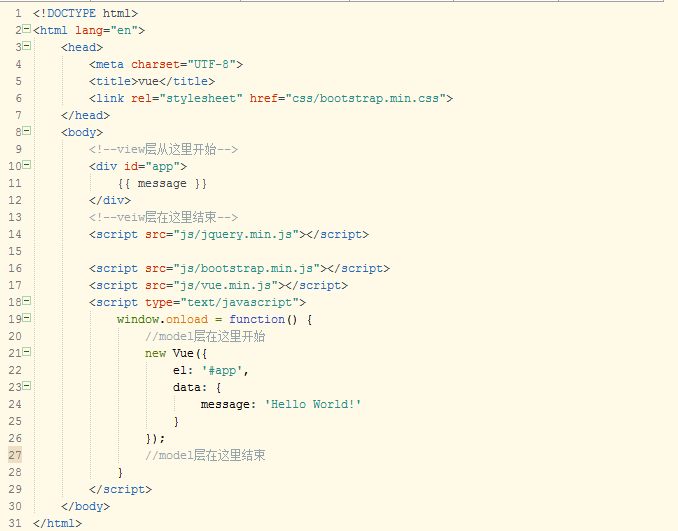
Task: Click the "js/vue.min.js" source path
Action: tap(226, 285)
